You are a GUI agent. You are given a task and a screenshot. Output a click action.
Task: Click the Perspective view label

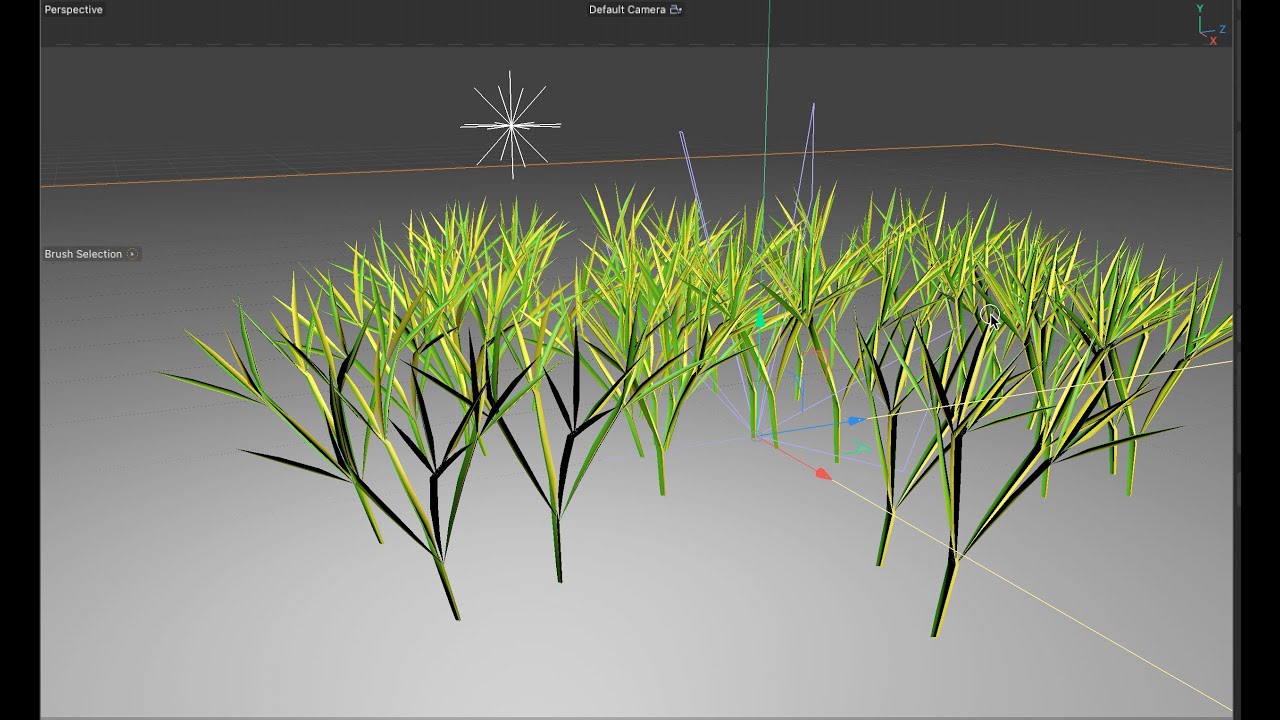point(73,10)
